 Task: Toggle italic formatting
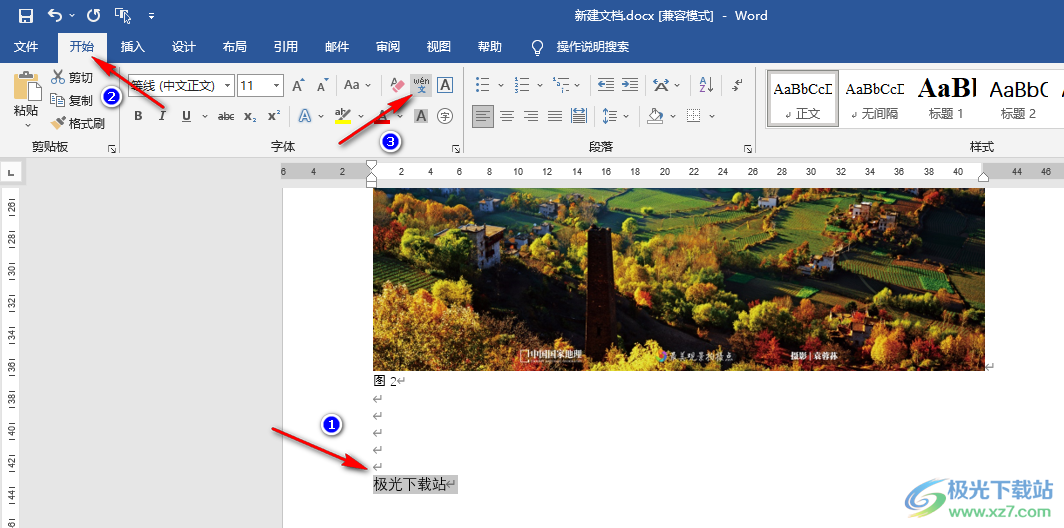[162, 116]
